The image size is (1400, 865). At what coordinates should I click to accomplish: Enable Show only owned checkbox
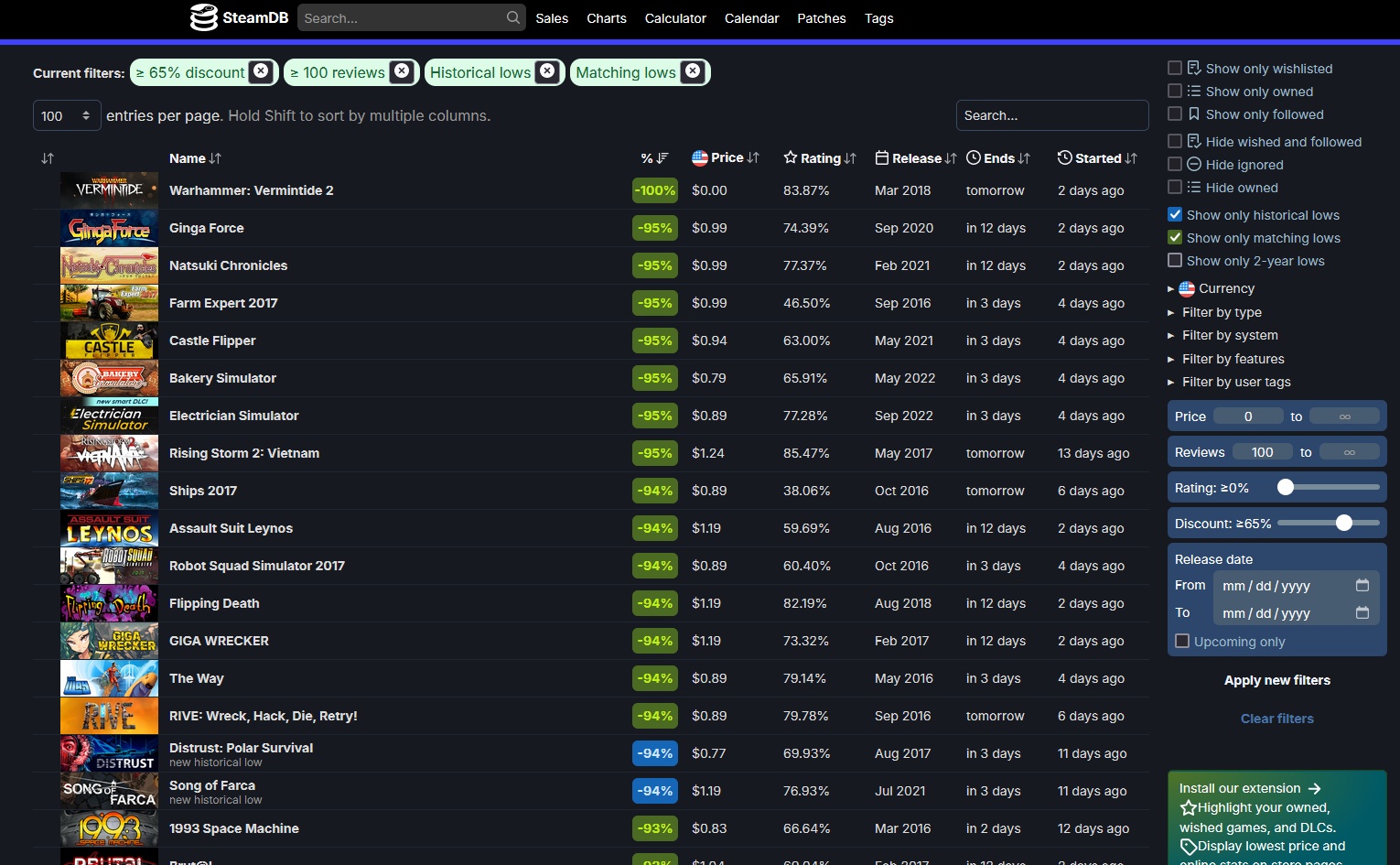coord(1175,91)
